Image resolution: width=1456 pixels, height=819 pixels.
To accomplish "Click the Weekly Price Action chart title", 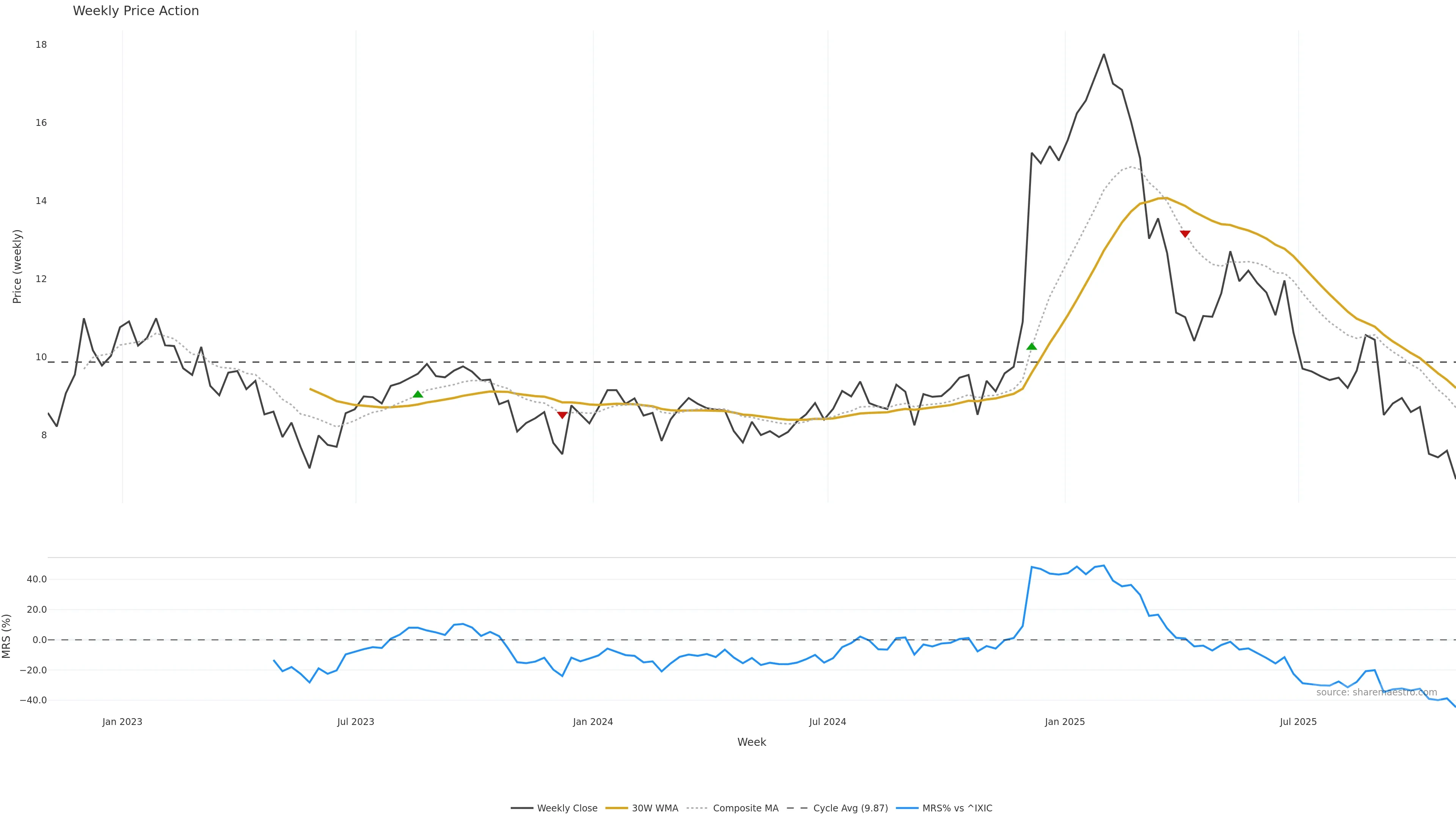I will click(136, 11).
